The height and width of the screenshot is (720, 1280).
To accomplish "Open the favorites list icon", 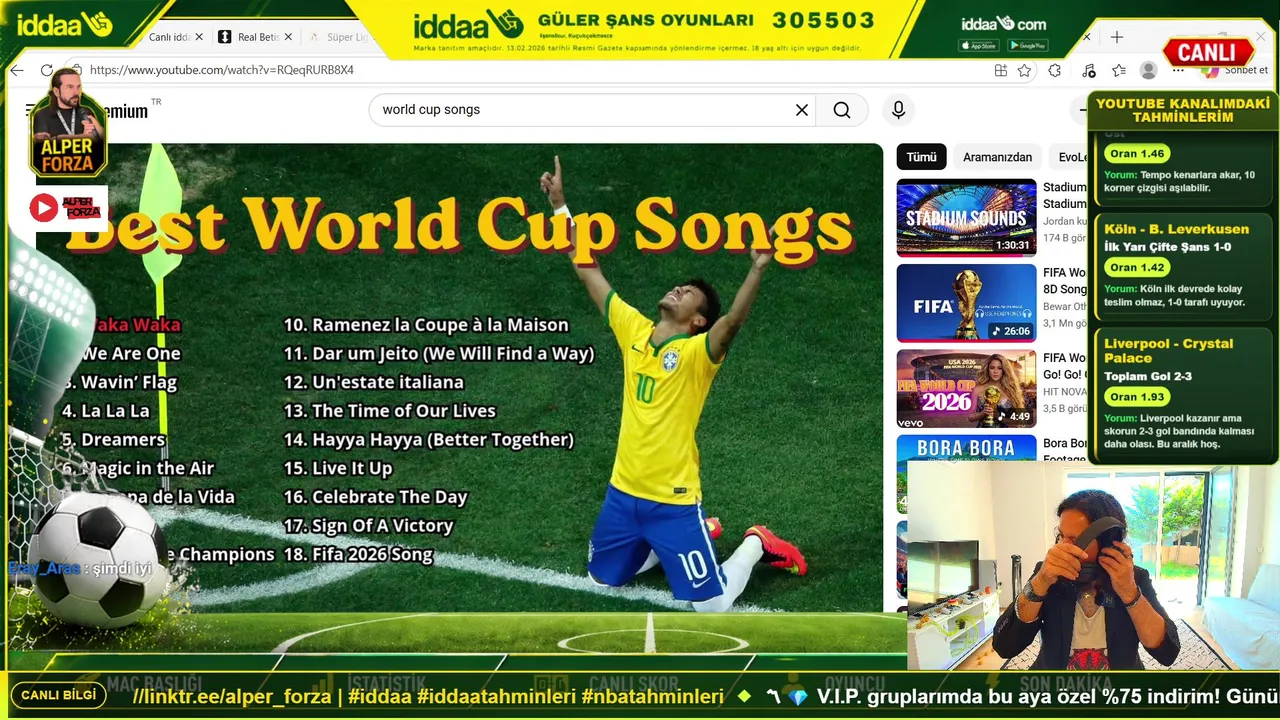I will click(x=1119, y=70).
